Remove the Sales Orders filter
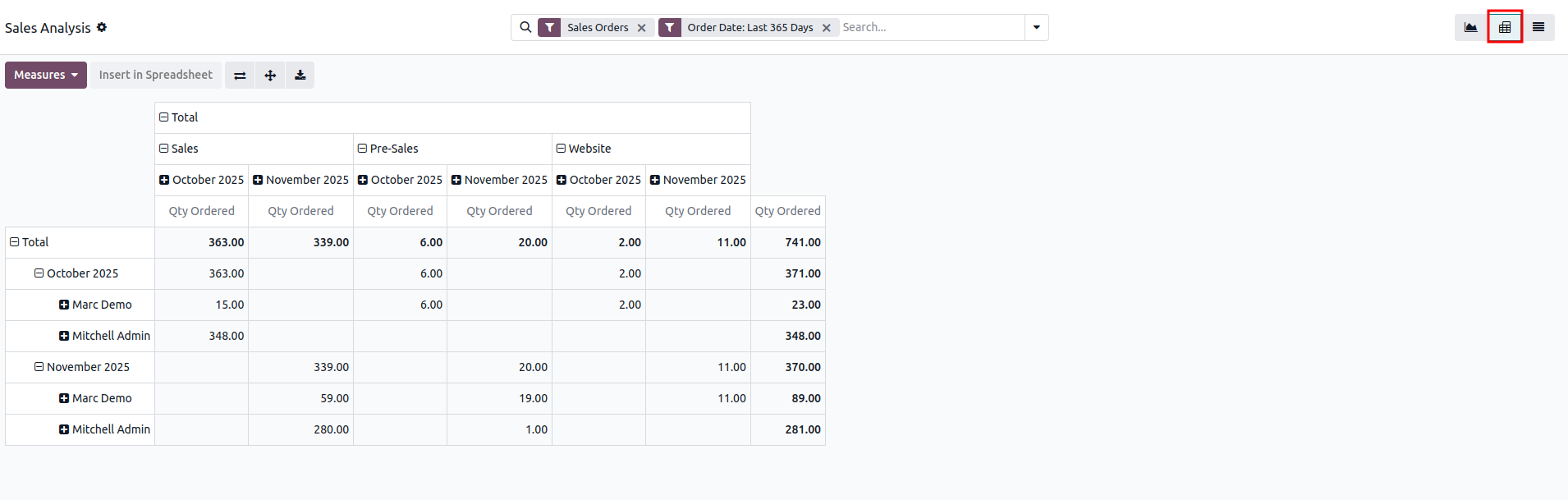The width and height of the screenshot is (1568, 500). click(x=642, y=28)
